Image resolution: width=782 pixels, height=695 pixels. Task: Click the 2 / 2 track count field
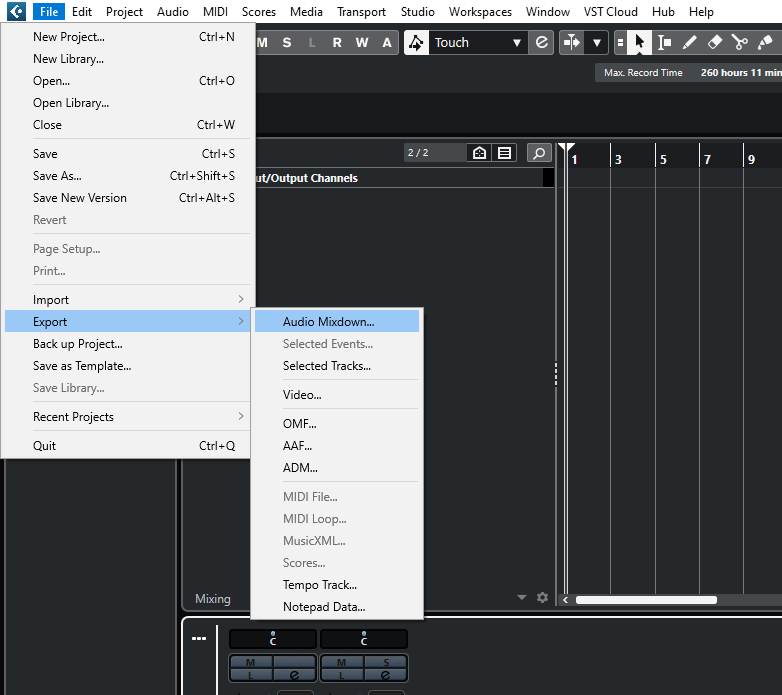(x=435, y=153)
